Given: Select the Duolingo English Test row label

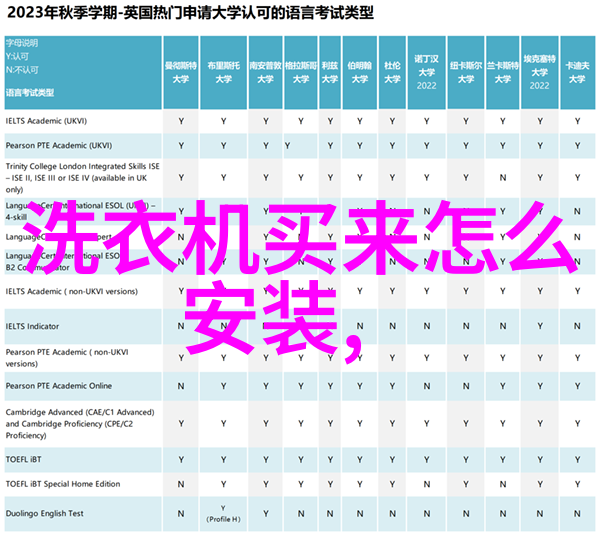Looking at the screenshot, I should (x=44, y=513).
